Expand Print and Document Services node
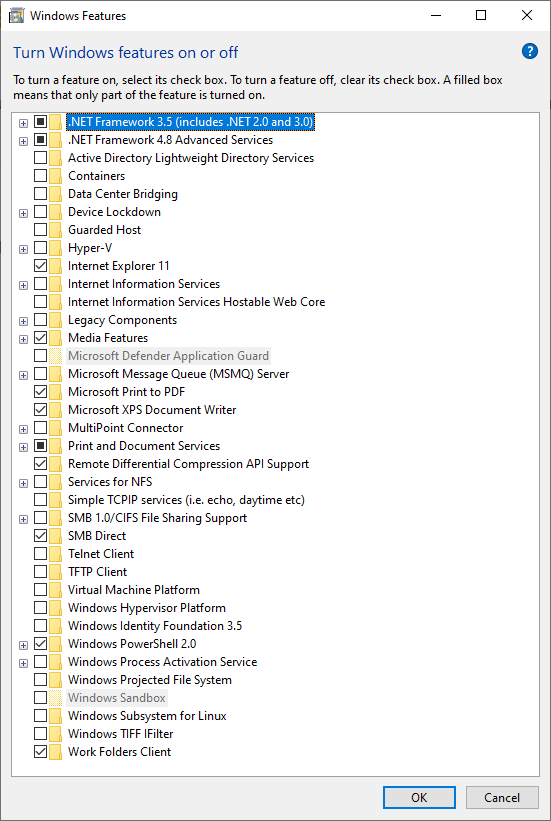The height and width of the screenshot is (821, 551). [x=23, y=447]
